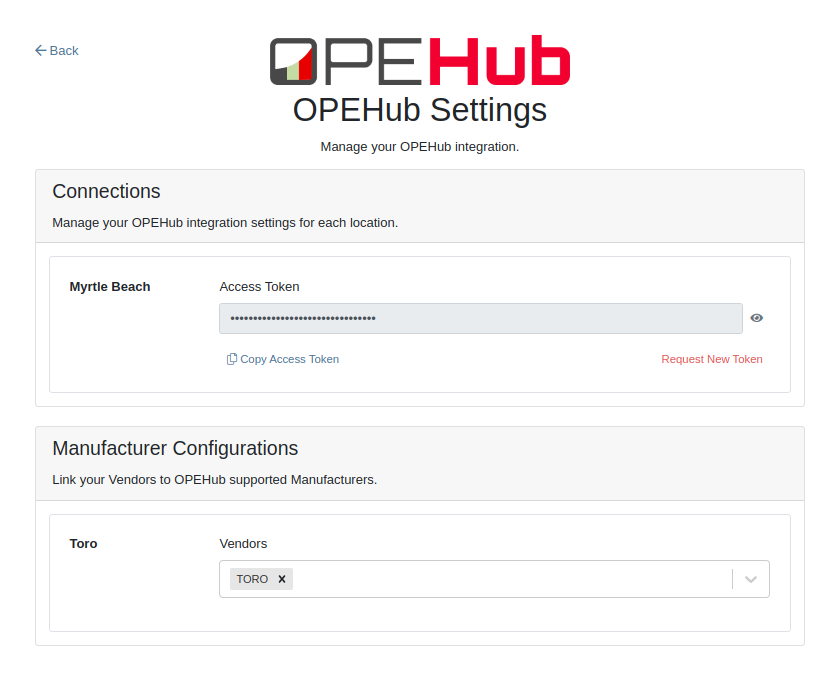The width and height of the screenshot is (838, 683).
Task: Open the Vendors dropdown chevron
Action: pyautogui.click(x=750, y=579)
